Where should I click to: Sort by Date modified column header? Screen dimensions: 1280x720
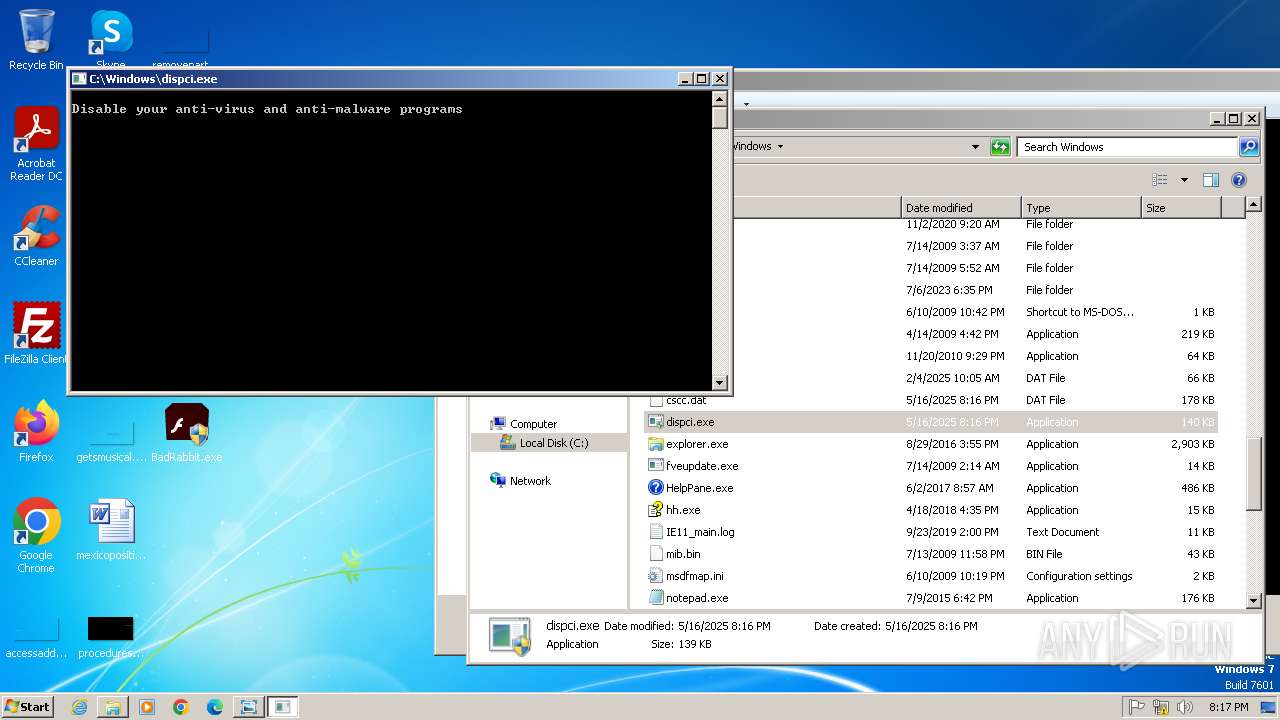pyautogui.click(x=961, y=207)
